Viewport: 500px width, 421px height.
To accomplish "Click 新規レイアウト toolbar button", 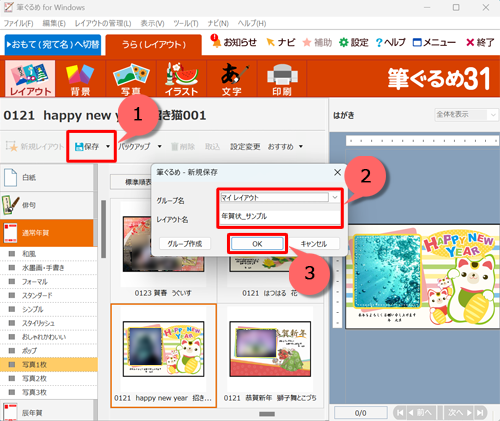I will pyautogui.click(x=35, y=146).
